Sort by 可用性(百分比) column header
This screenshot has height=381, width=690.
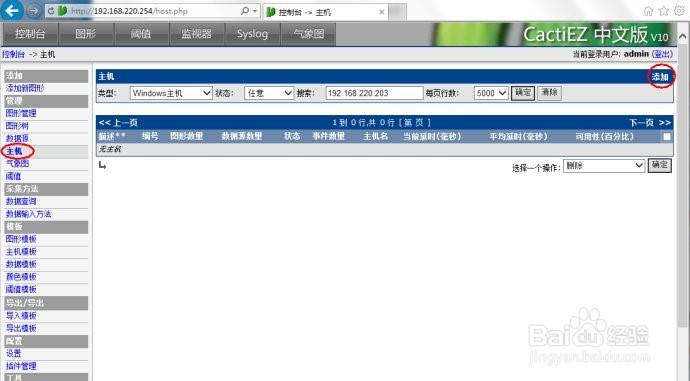[605, 136]
